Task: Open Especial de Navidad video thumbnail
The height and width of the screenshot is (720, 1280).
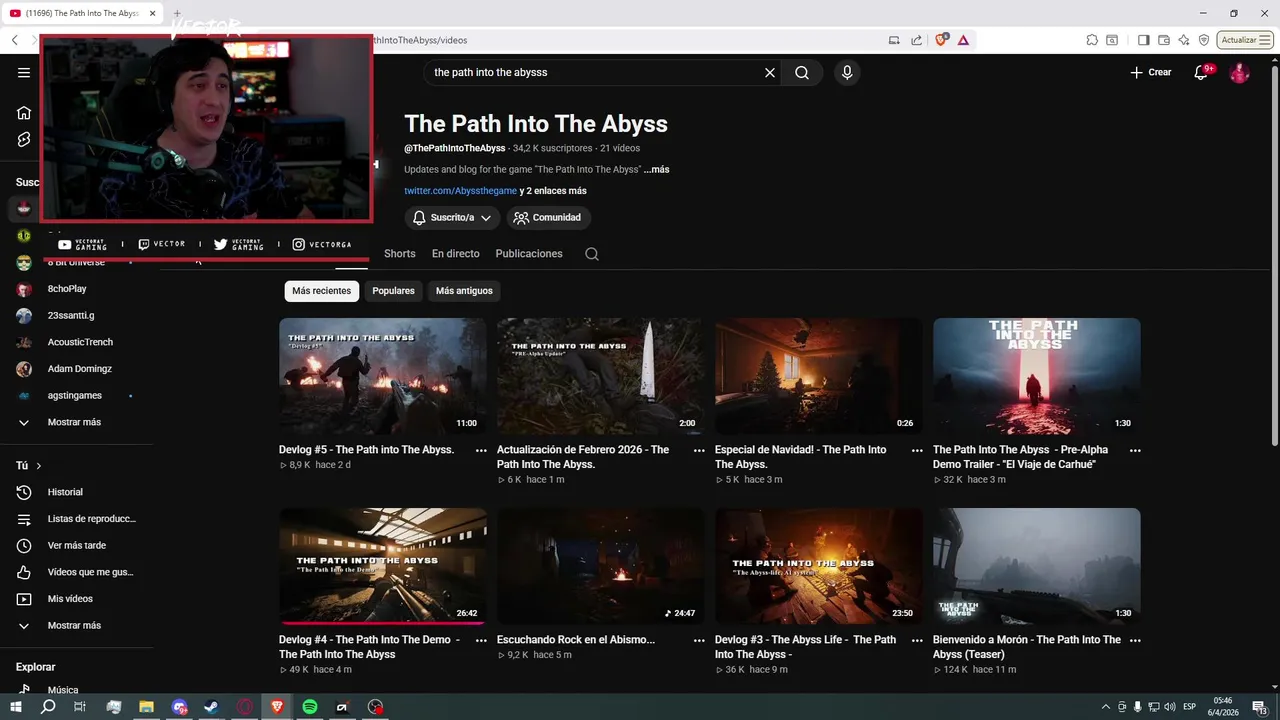Action: tap(819, 376)
